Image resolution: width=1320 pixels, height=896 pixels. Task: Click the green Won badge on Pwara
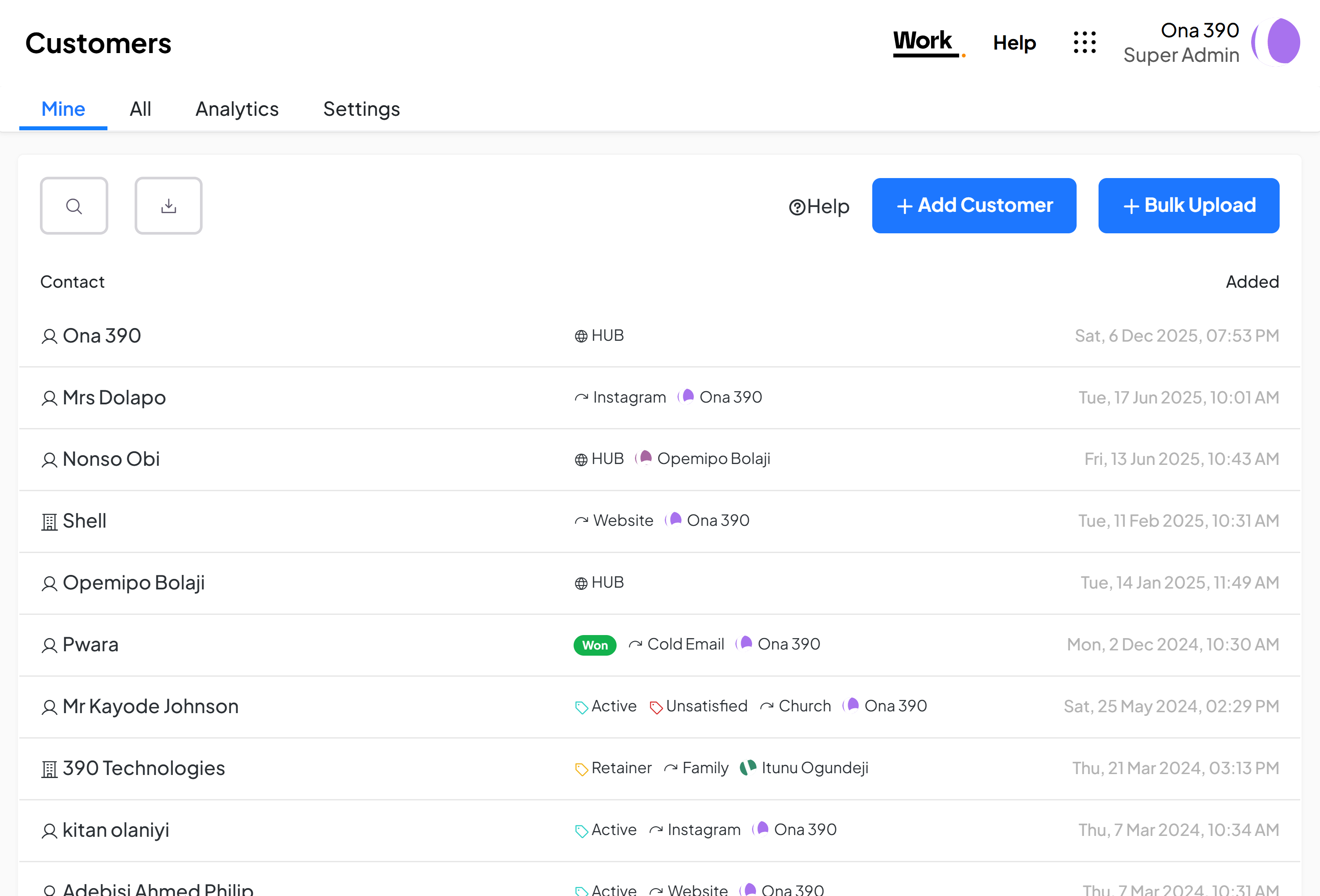coord(595,645)
